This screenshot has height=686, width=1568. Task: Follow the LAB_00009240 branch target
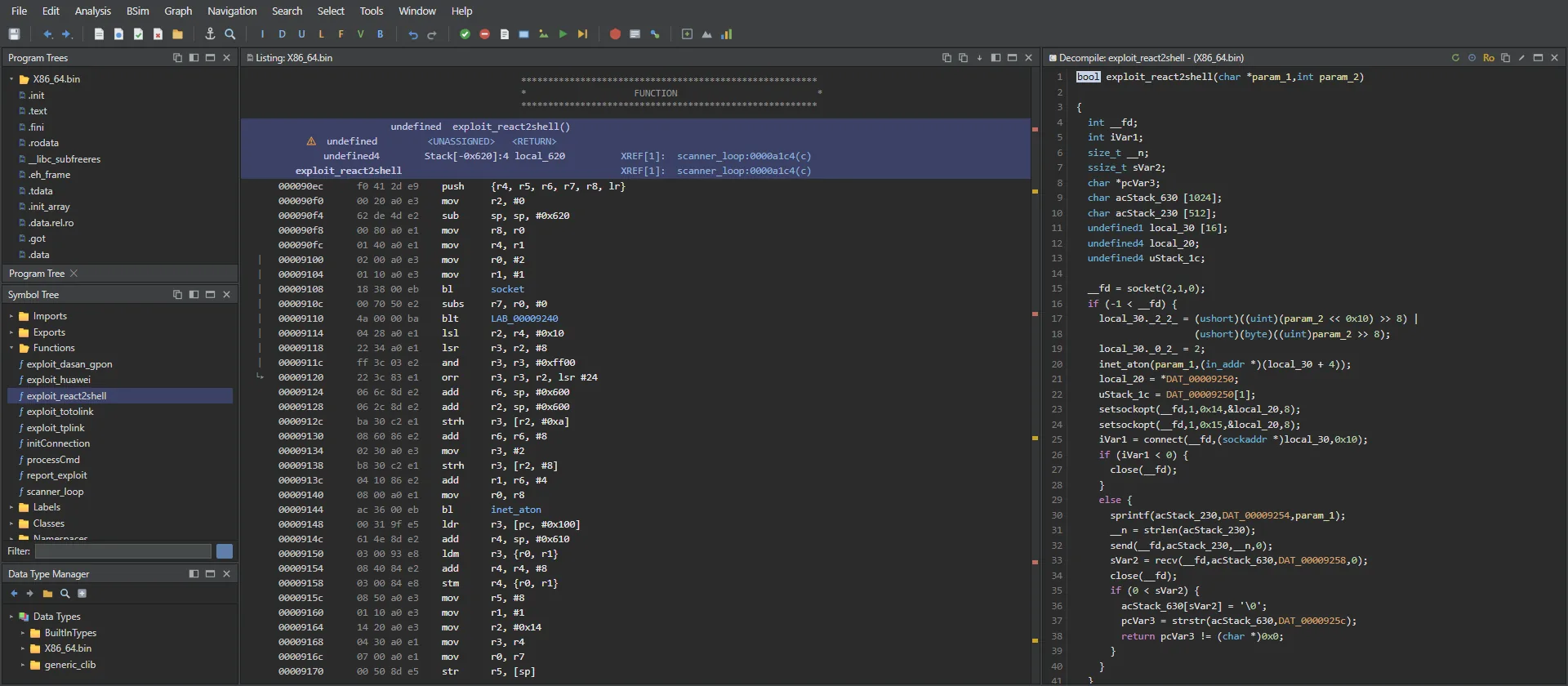[x=524, y=318]
